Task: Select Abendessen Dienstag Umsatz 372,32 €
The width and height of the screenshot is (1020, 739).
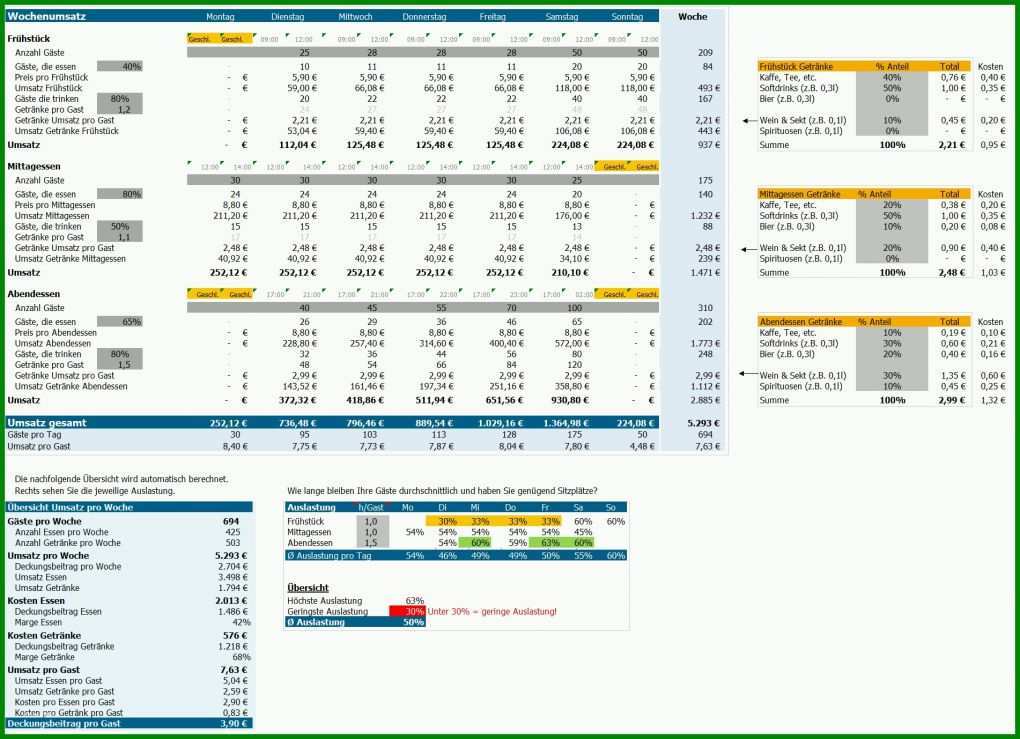Action: point(297,399)
